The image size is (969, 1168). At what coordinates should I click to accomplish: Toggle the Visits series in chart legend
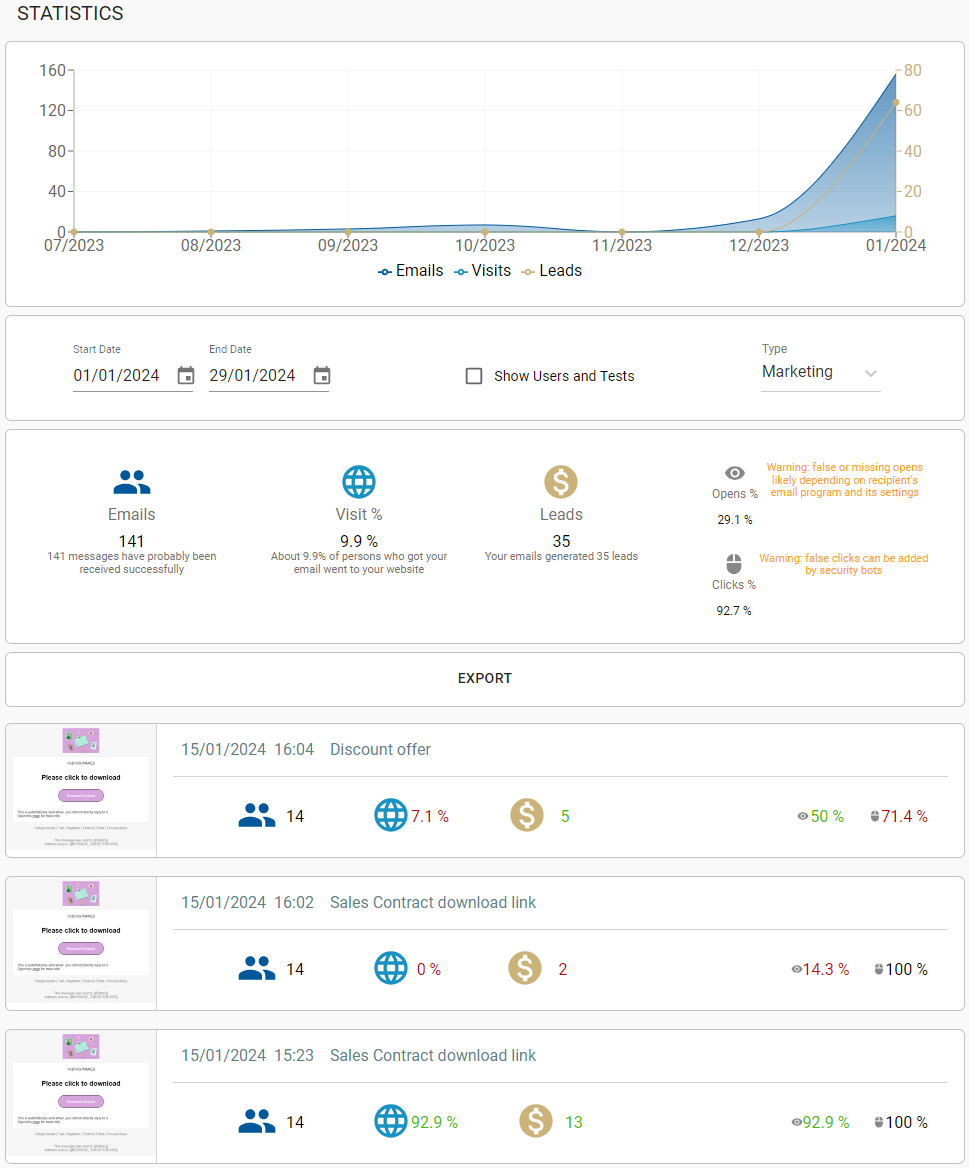pos(482,271)
